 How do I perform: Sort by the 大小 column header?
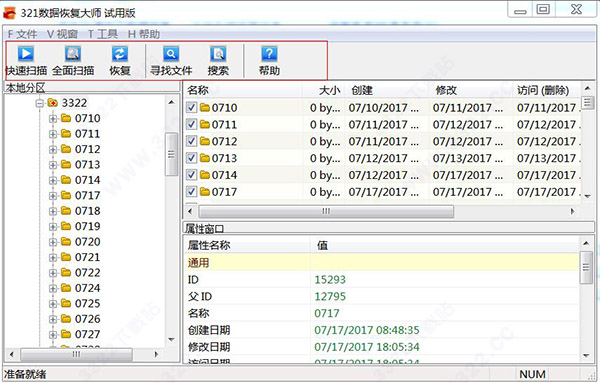coord(324,90)
